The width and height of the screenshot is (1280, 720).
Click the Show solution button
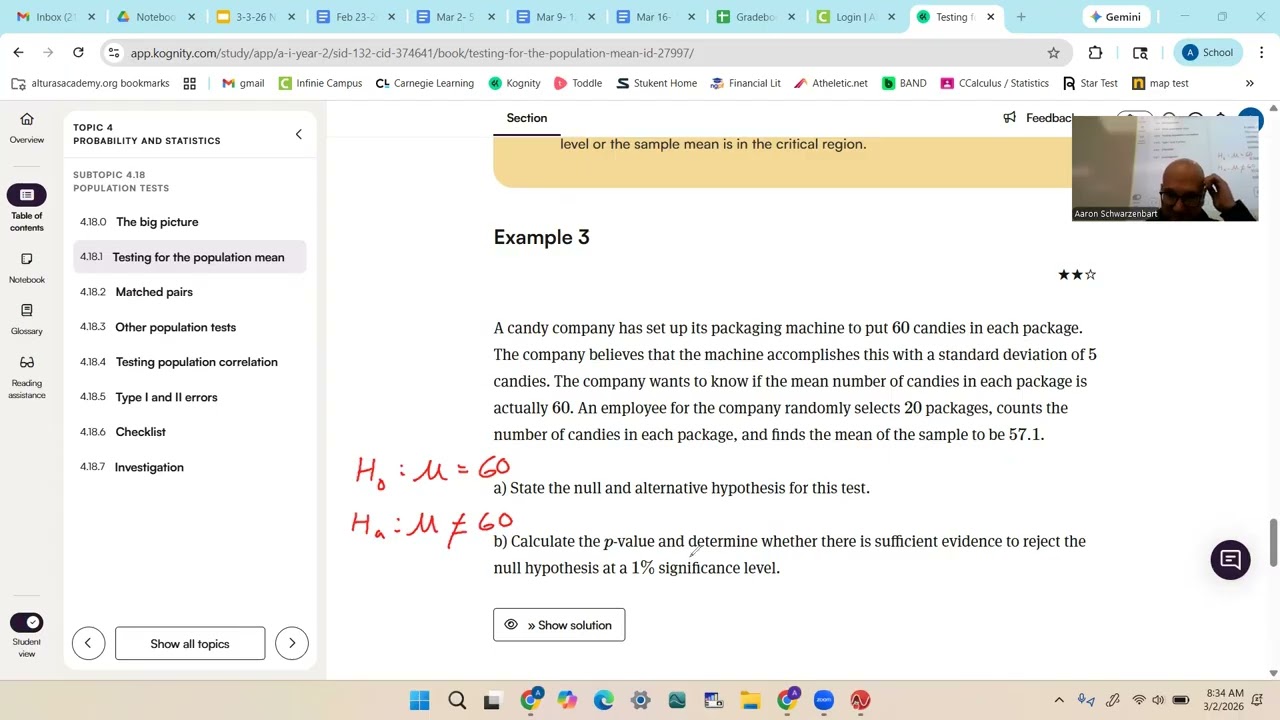[559, 625]
